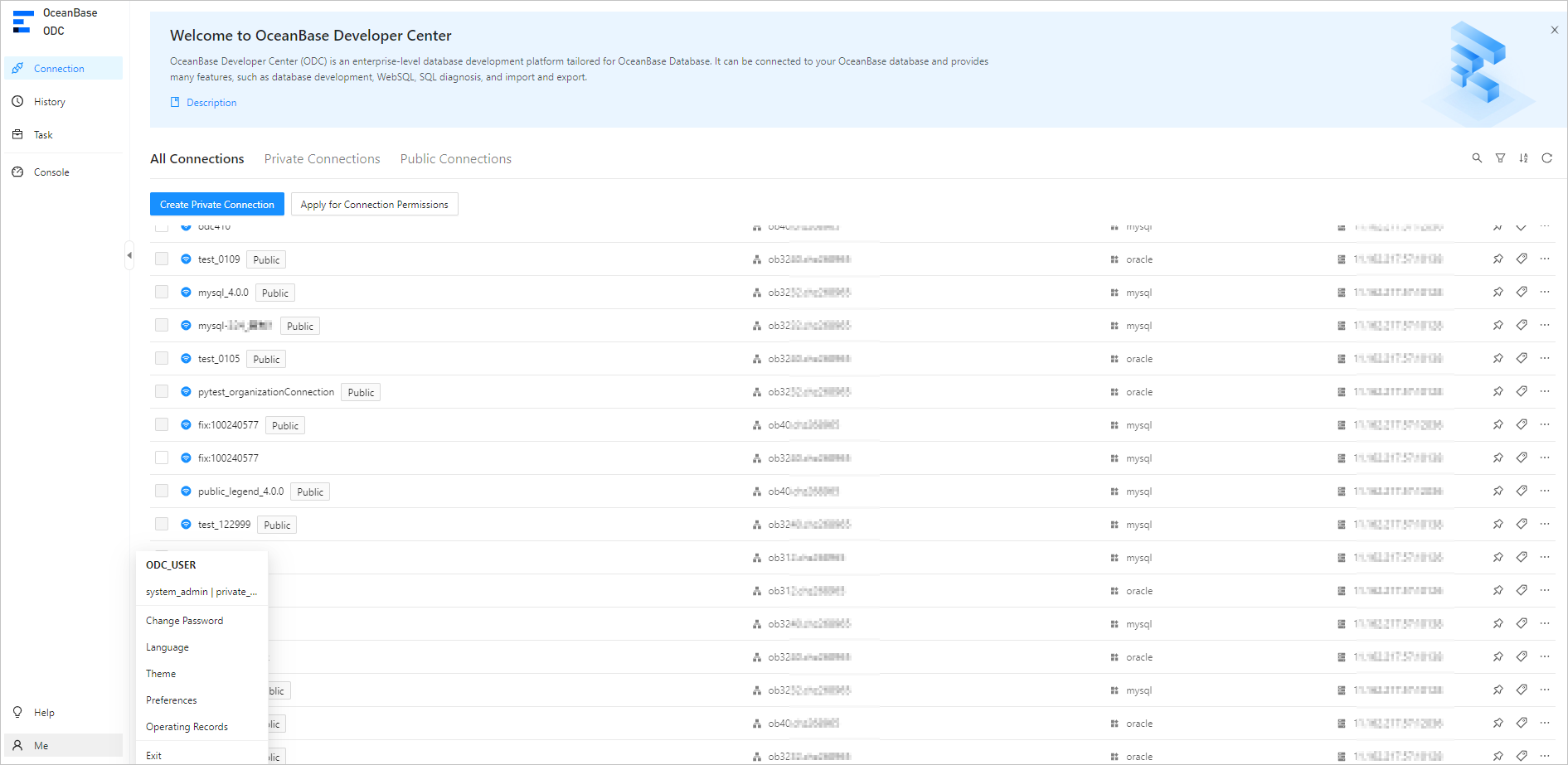Open the filter icon in connections toolbar
Screen dimensions: 1568x765
coord(1500,158)
